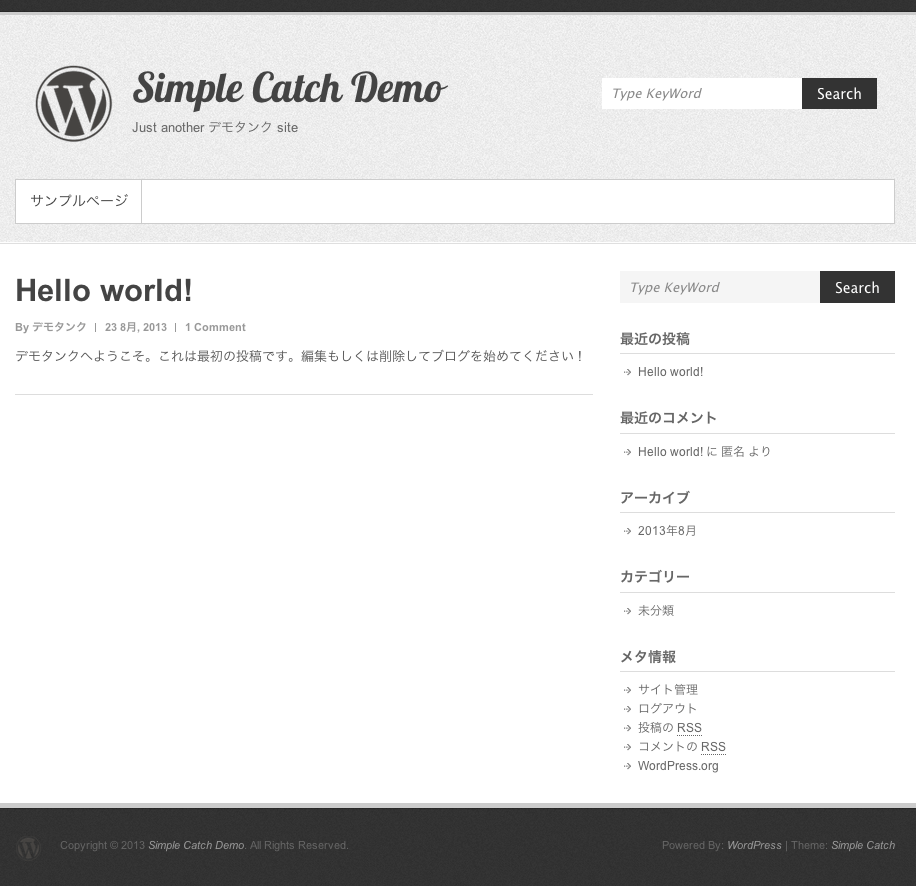The height and width of the screenshot is (886, 916).
Task: Click ログアウト in the メタ情報 section
Action: [x=667, y=708]
